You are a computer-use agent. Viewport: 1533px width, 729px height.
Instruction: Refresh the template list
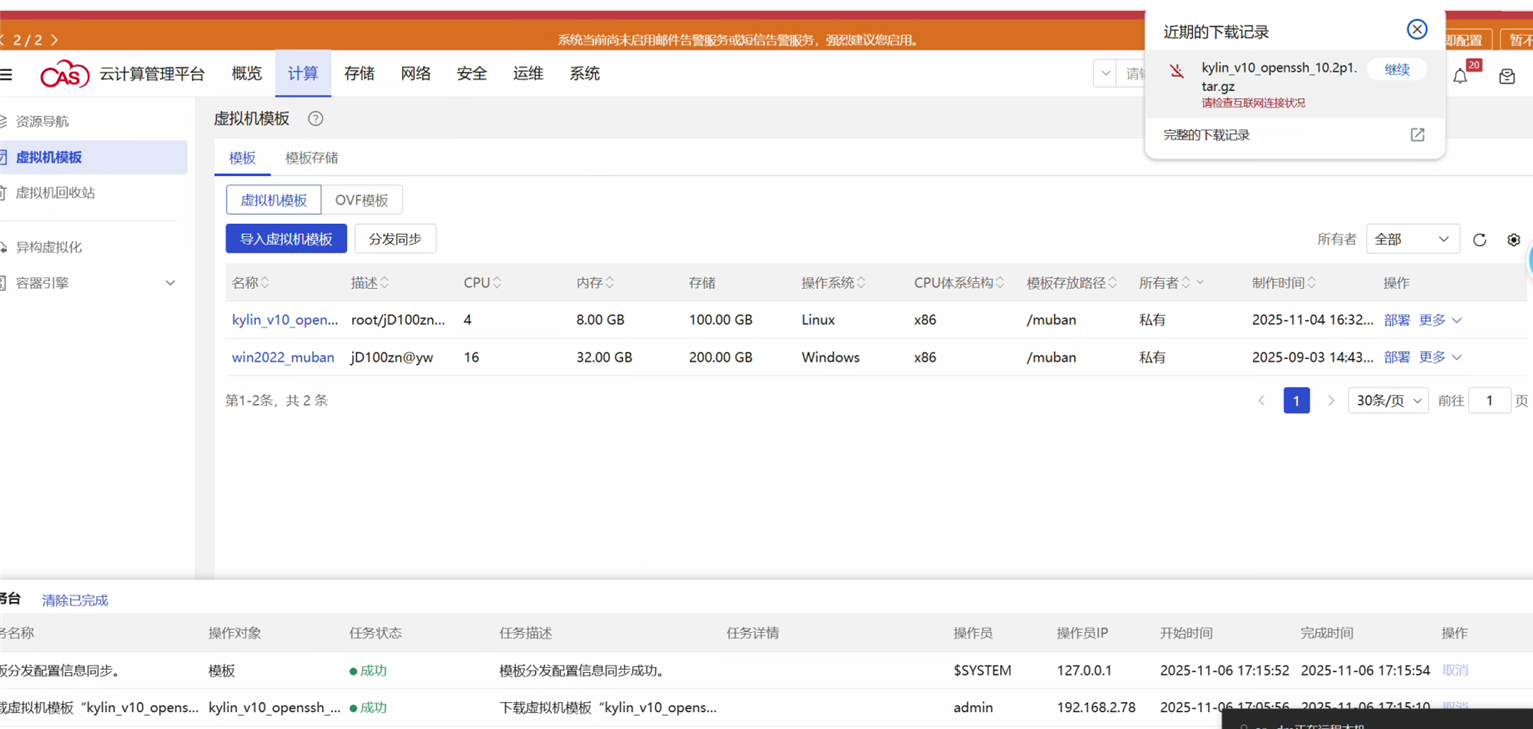coord(1480,240)
